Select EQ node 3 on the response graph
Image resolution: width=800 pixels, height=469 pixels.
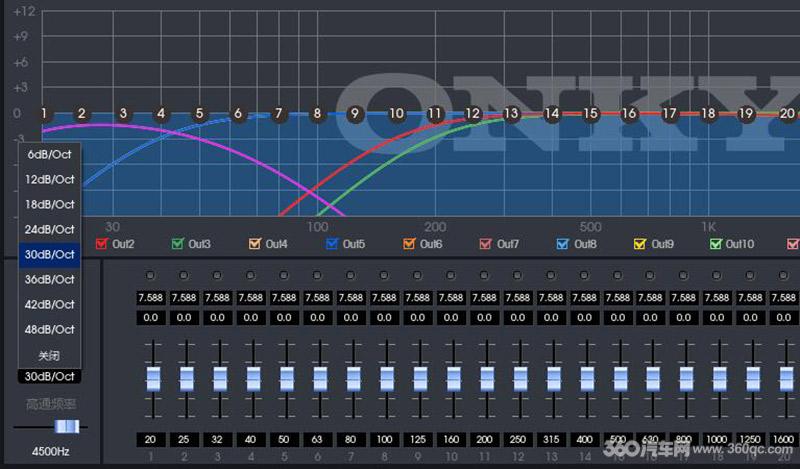click(123, 113)
